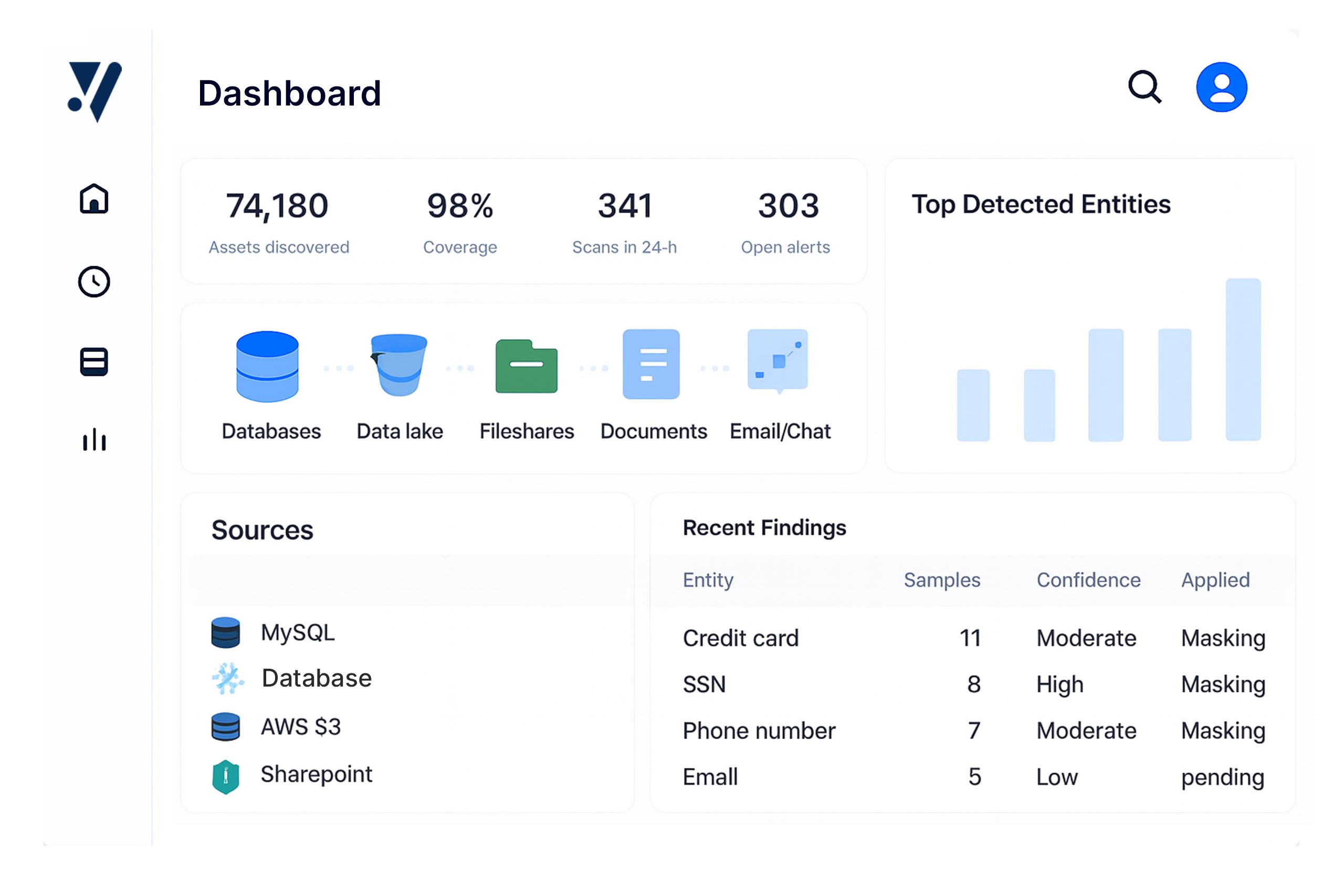Click the home icon in sidebar
1344x896 pixels.
94,199
